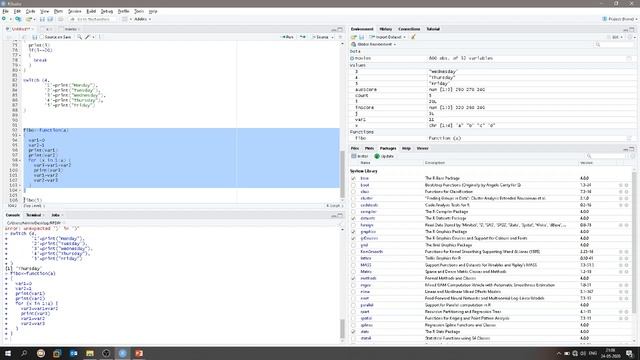Toggle the Source on Save checkbox

pyautogui.click(x=42, y=37)
